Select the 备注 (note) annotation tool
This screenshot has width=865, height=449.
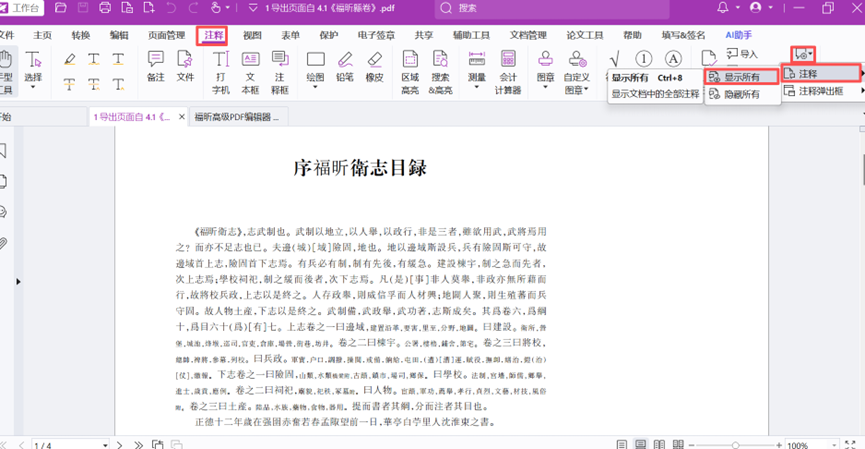(x=155, y=66)
